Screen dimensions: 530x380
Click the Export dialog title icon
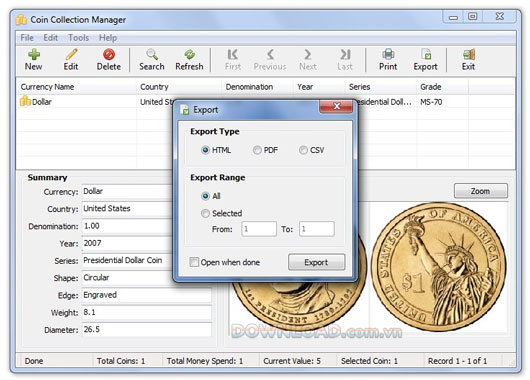185,110
